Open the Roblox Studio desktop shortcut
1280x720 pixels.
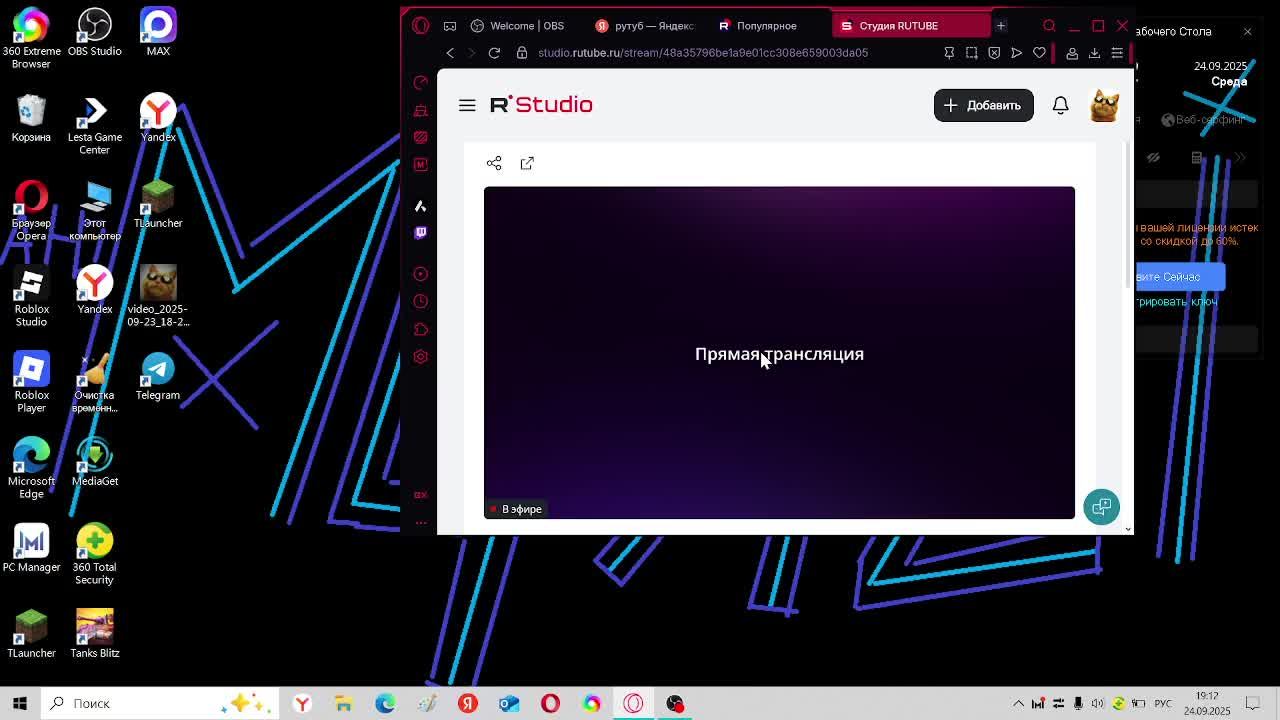[x=31, y=298]
